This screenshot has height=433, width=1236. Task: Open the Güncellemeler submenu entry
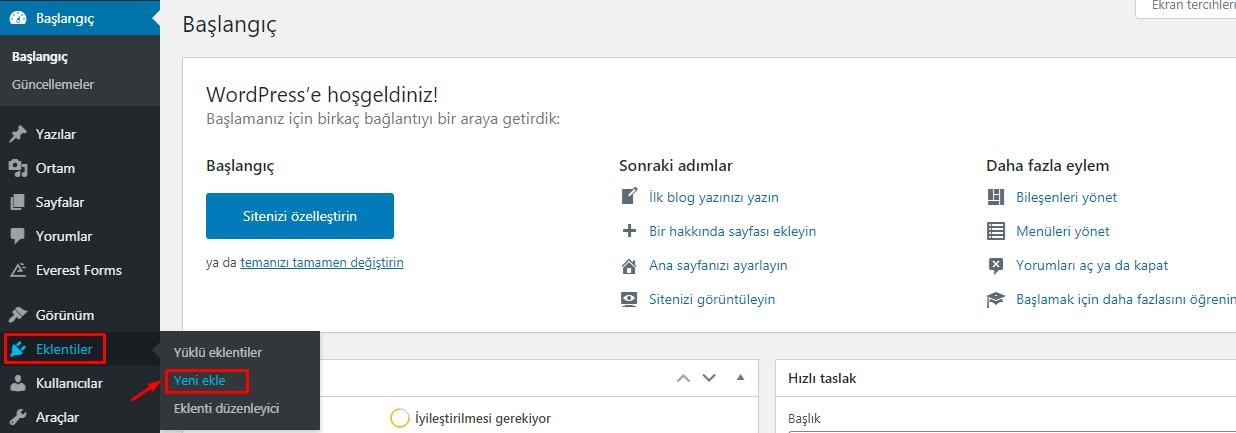click(53, 84)
